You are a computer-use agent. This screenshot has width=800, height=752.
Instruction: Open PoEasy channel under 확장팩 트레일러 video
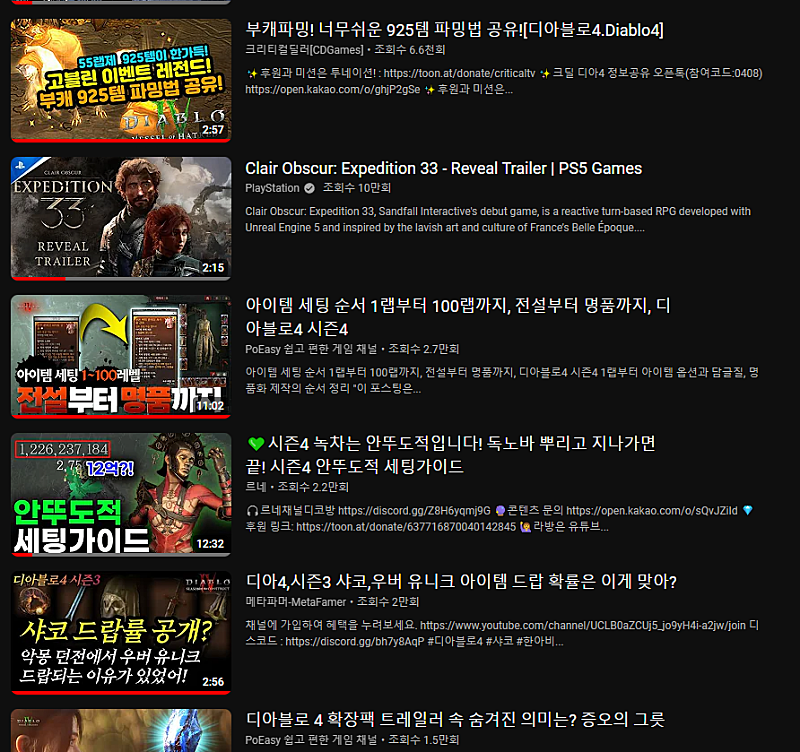coord(311,740)
